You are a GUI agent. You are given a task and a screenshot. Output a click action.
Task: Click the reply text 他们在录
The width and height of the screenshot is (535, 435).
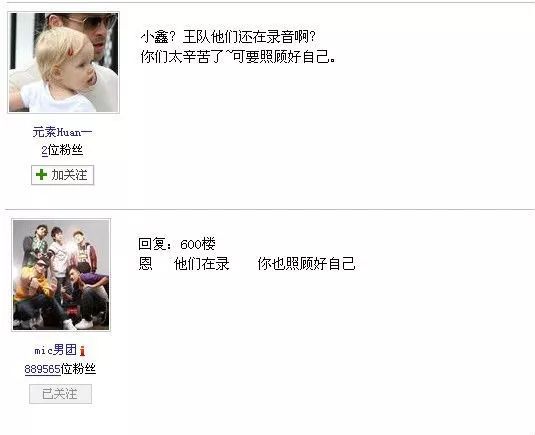202,264
